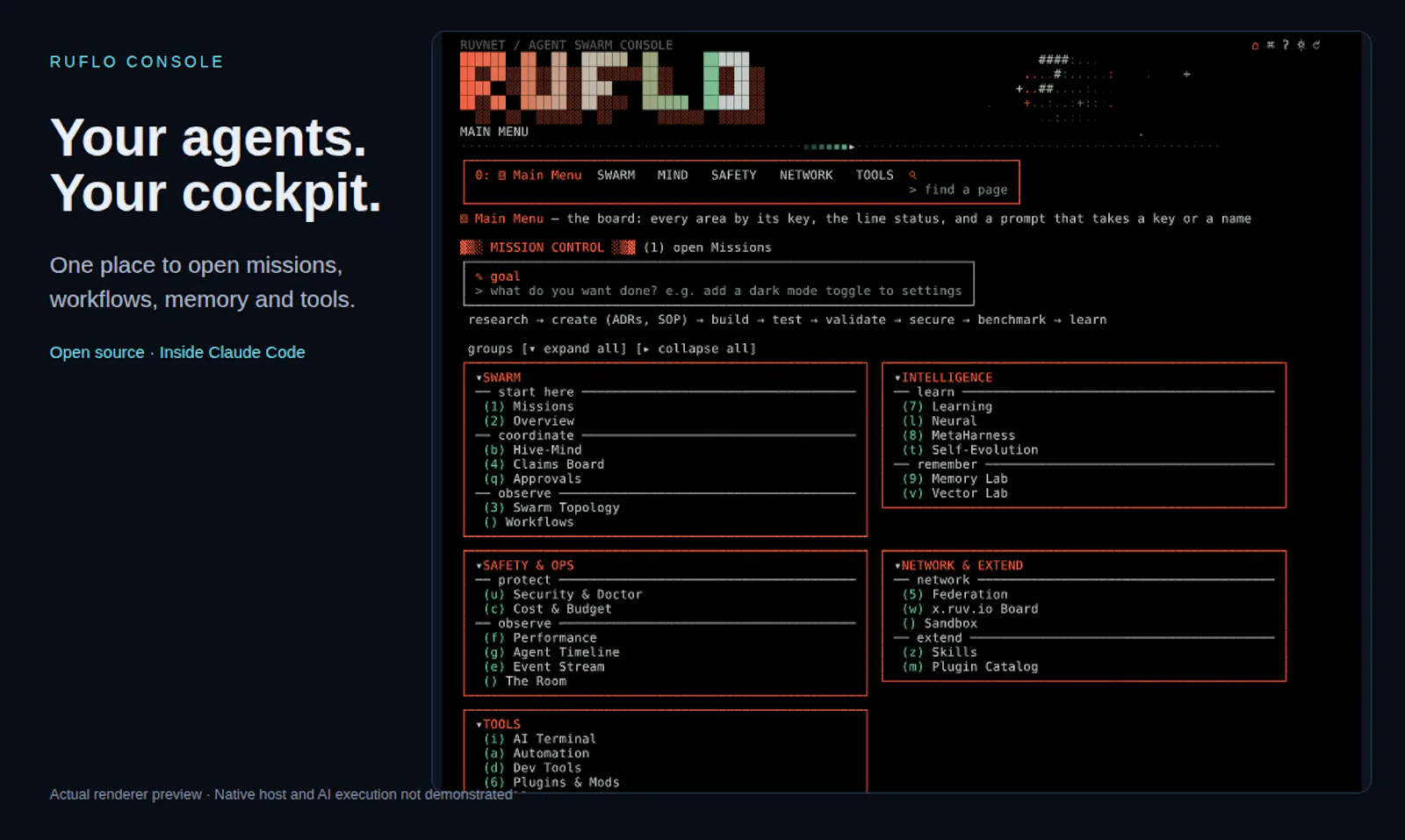Focus the goal prompt input
Image resolution: width=1405 pixels, height=840 pixels.
(718, 291)
